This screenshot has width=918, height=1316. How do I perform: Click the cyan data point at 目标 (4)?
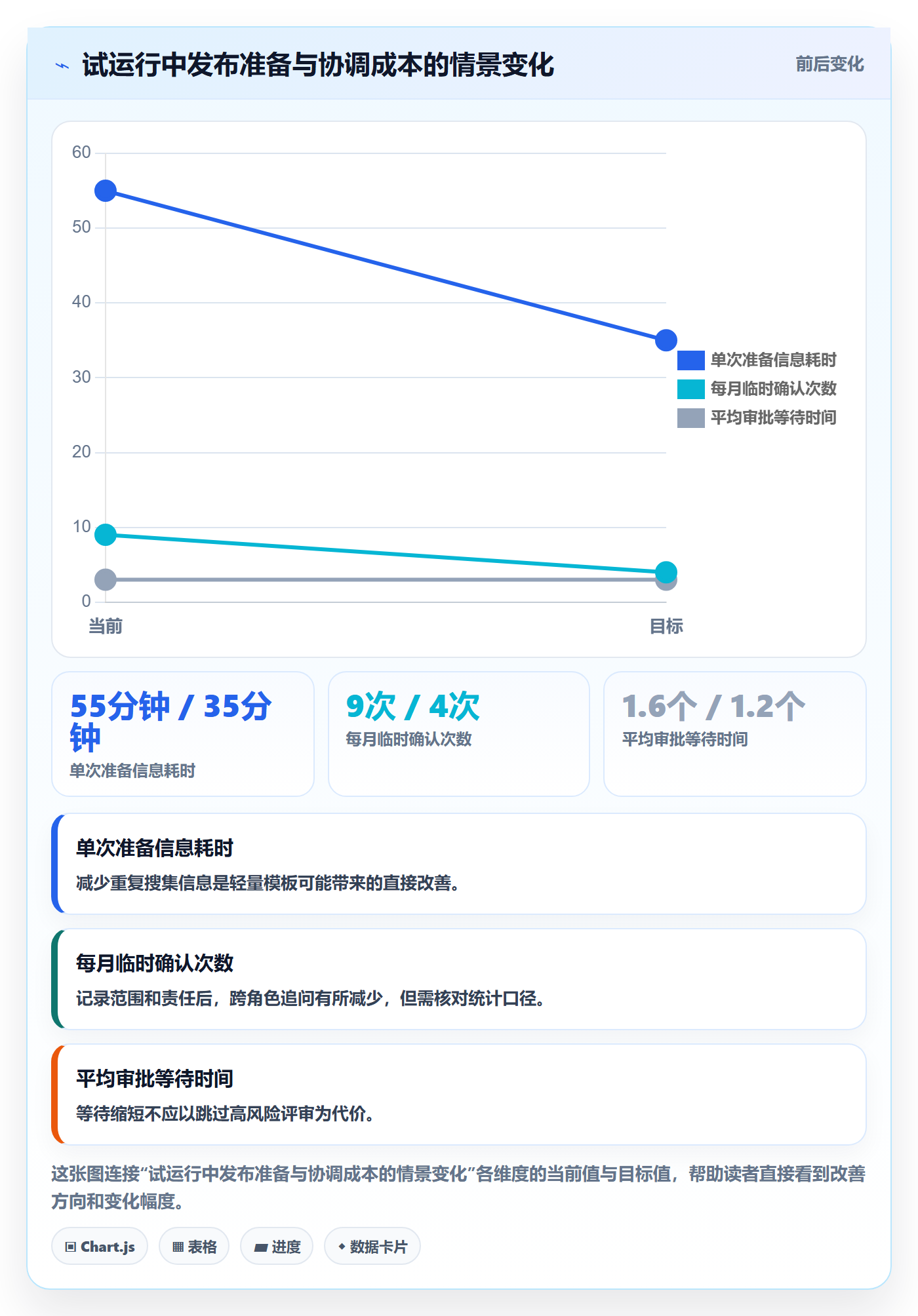coord(666,572)
